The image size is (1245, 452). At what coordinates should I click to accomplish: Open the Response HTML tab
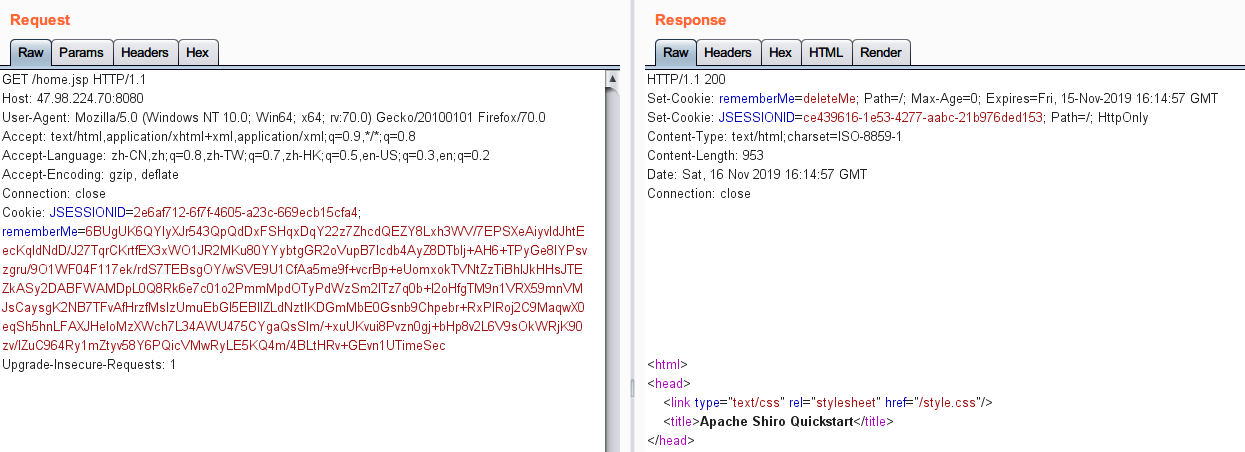826,52
